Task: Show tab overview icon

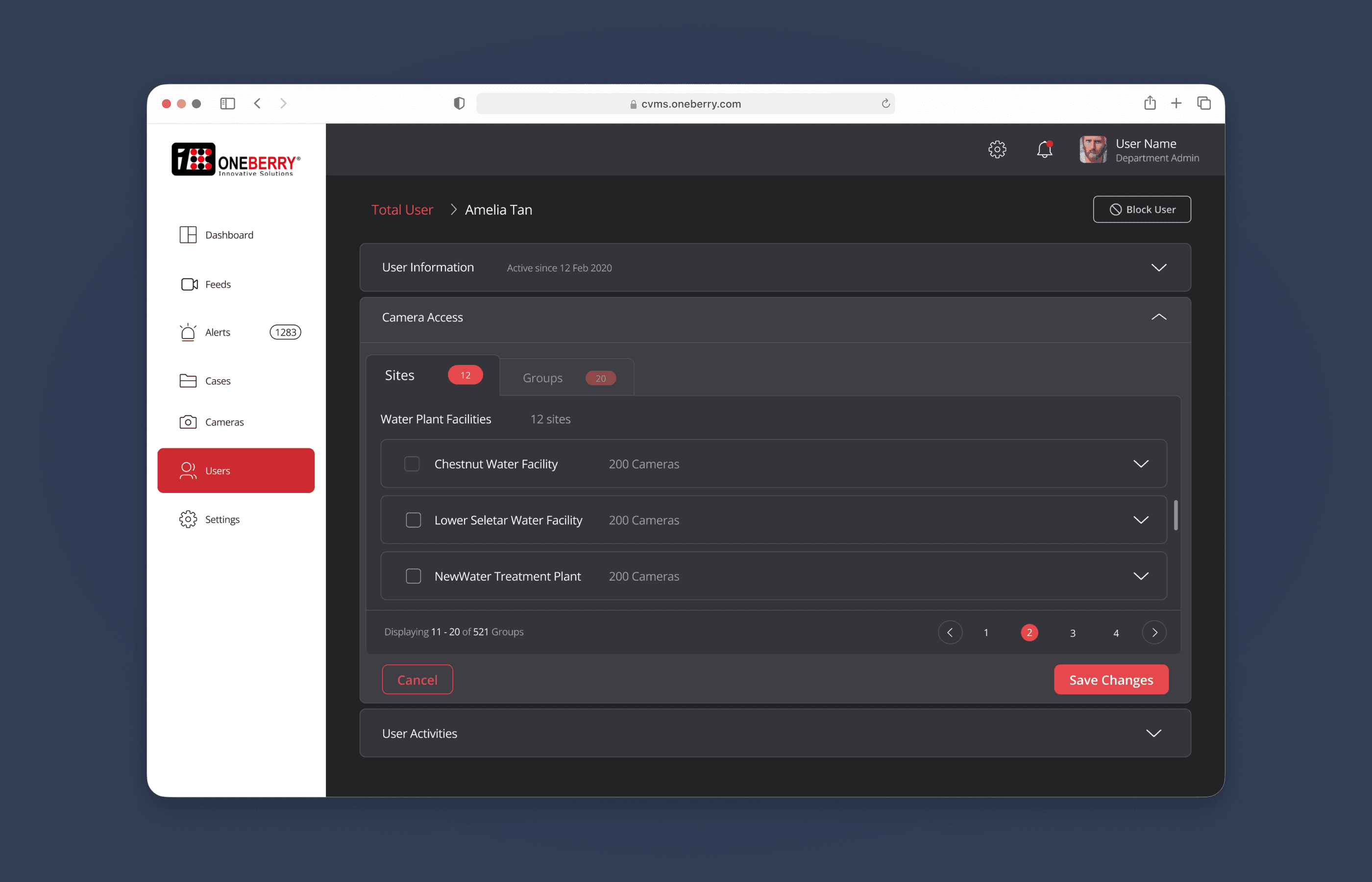Action: pyautogui.click(x=1203, y=104)
